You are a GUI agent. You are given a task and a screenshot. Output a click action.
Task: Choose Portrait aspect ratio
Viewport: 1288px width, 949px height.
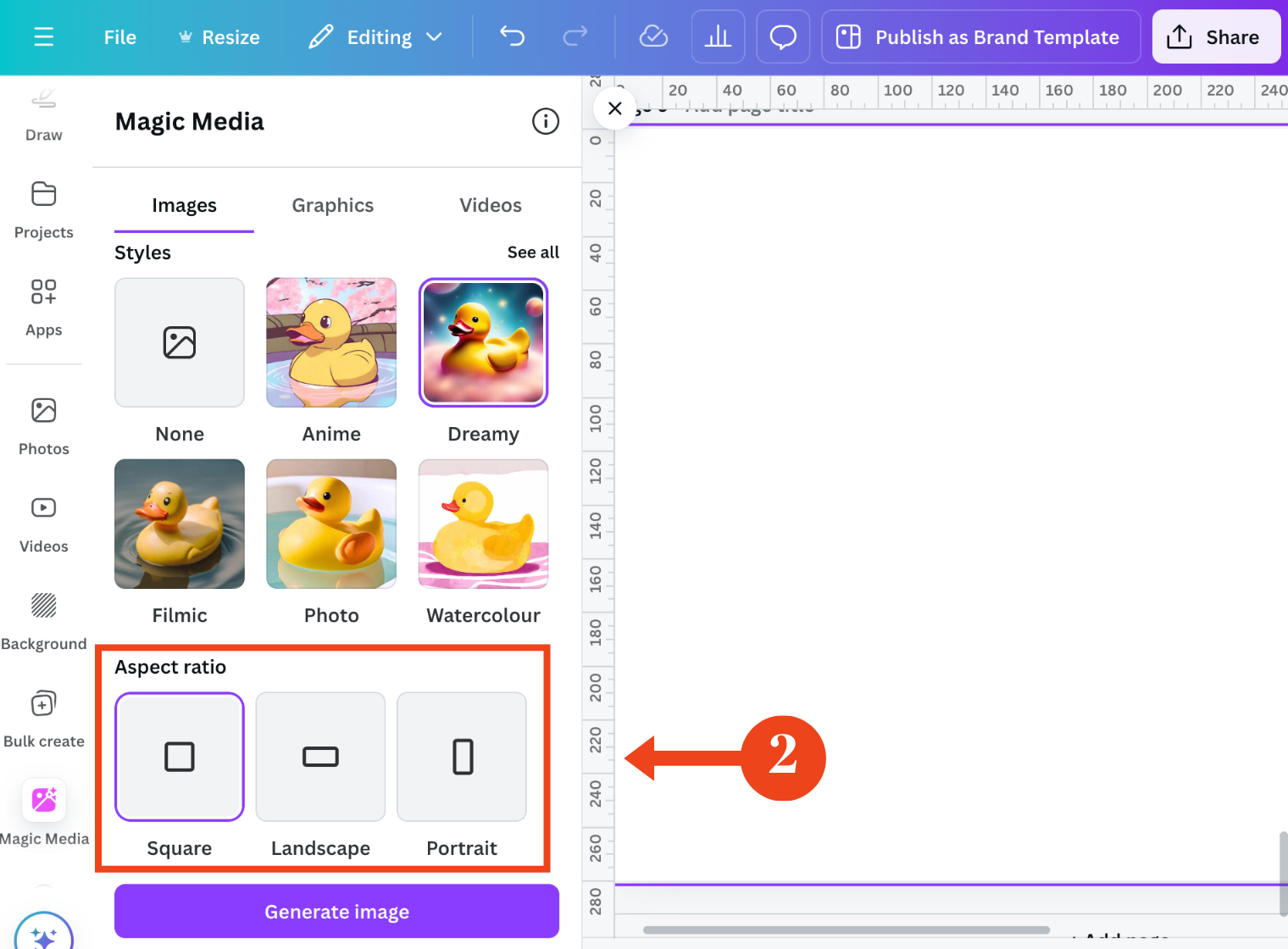(462, 757)
